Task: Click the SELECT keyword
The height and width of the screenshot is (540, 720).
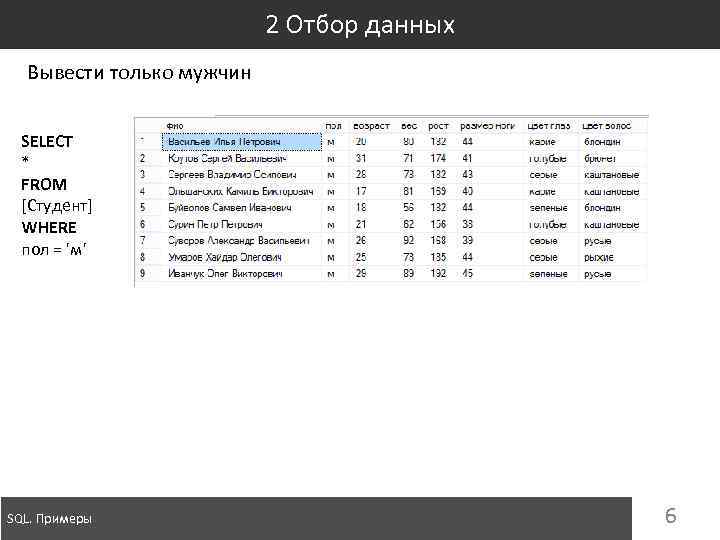Action: click(x=47, y=141)
